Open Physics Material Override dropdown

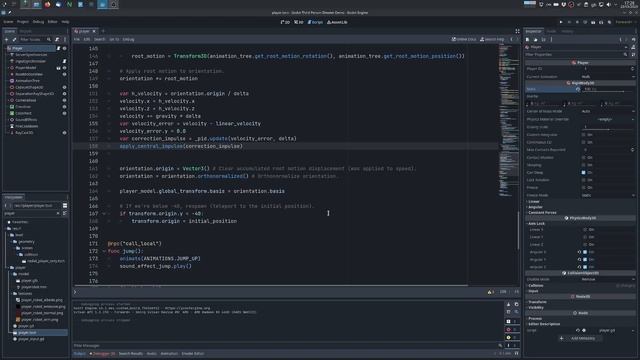(608, 120)
